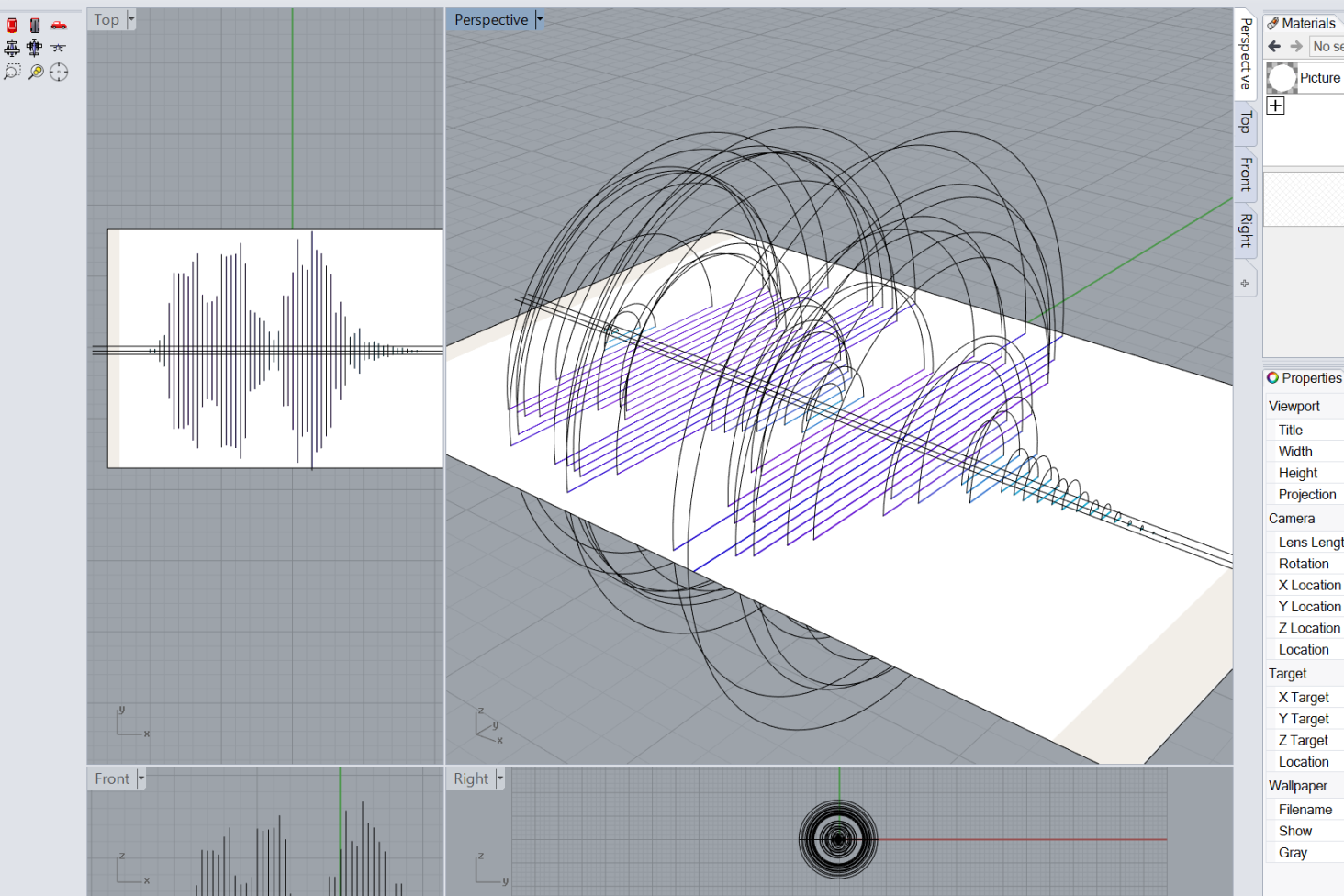This screenshot has height=896, width=1344.
Task: Click the Camera section header
Action: [x=1304, y=519]
